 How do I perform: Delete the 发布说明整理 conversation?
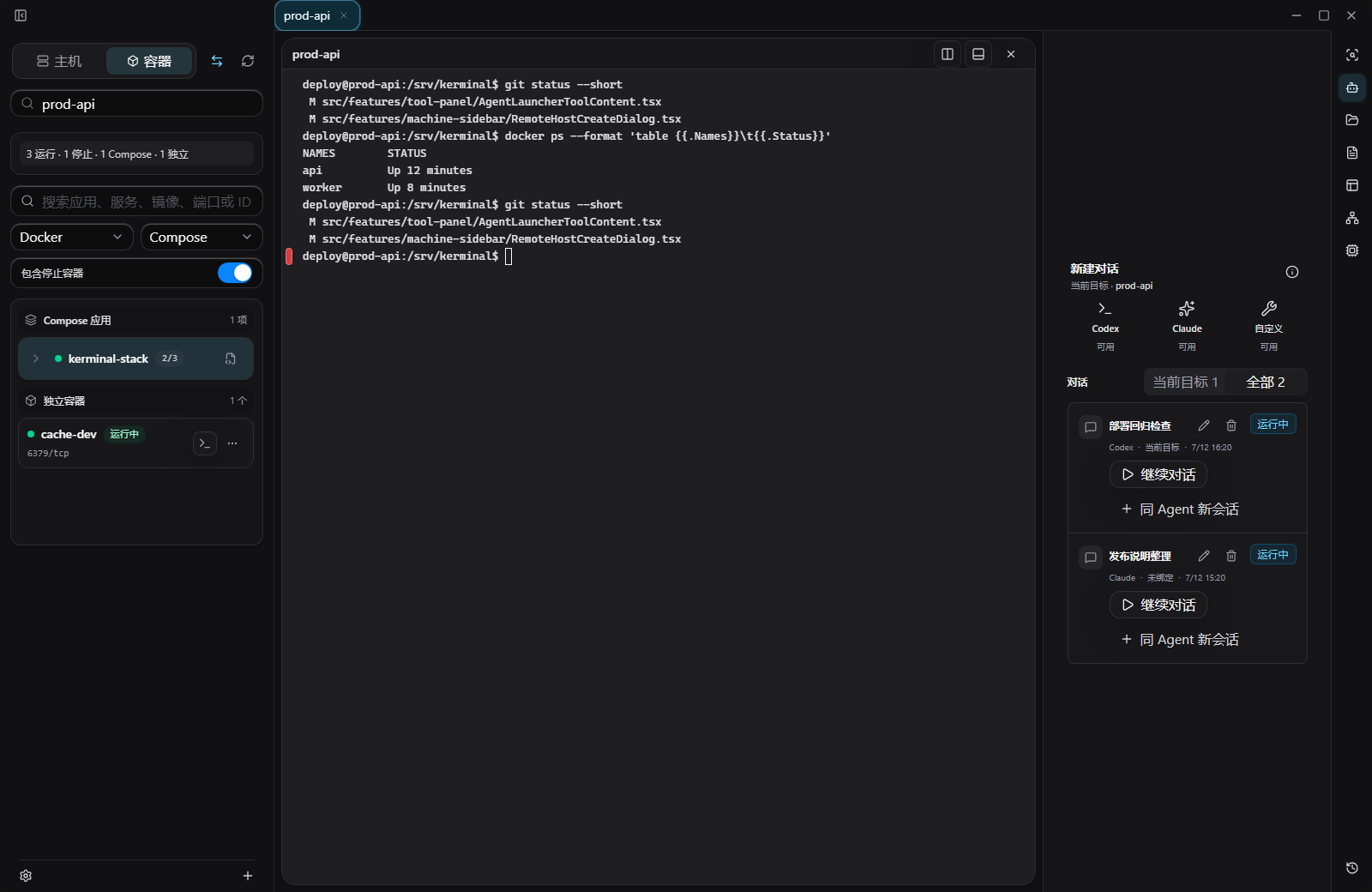1231,556
